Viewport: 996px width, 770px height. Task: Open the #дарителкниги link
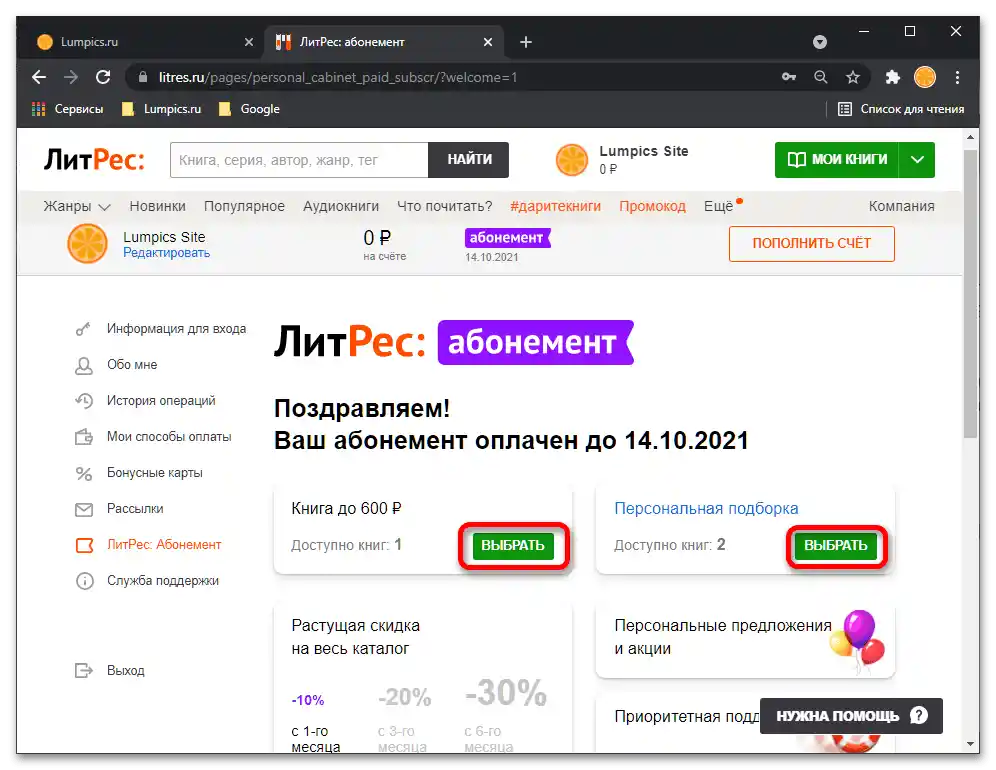click(555, 206)
